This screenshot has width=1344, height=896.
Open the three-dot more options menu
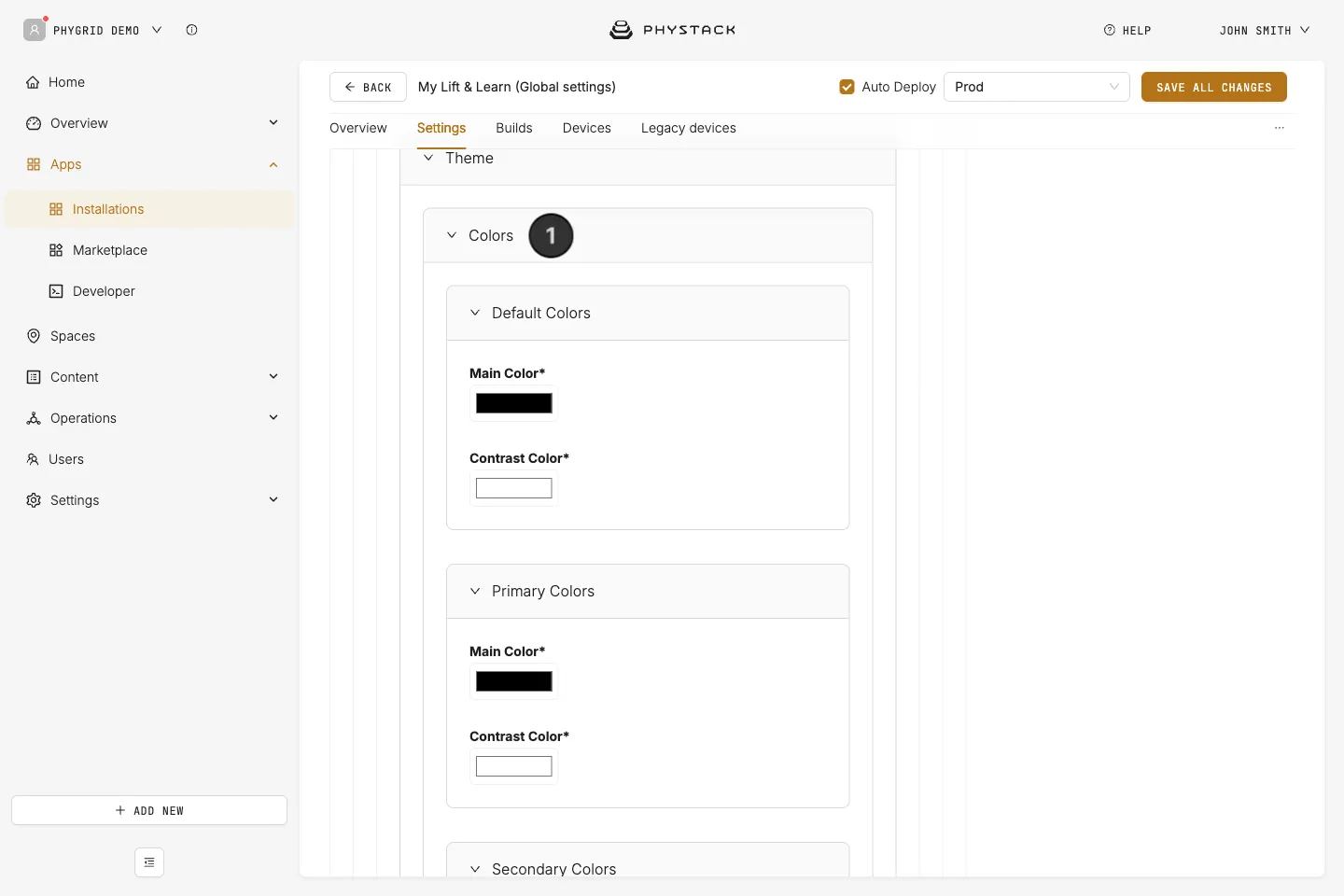[x=1280, y=128]
